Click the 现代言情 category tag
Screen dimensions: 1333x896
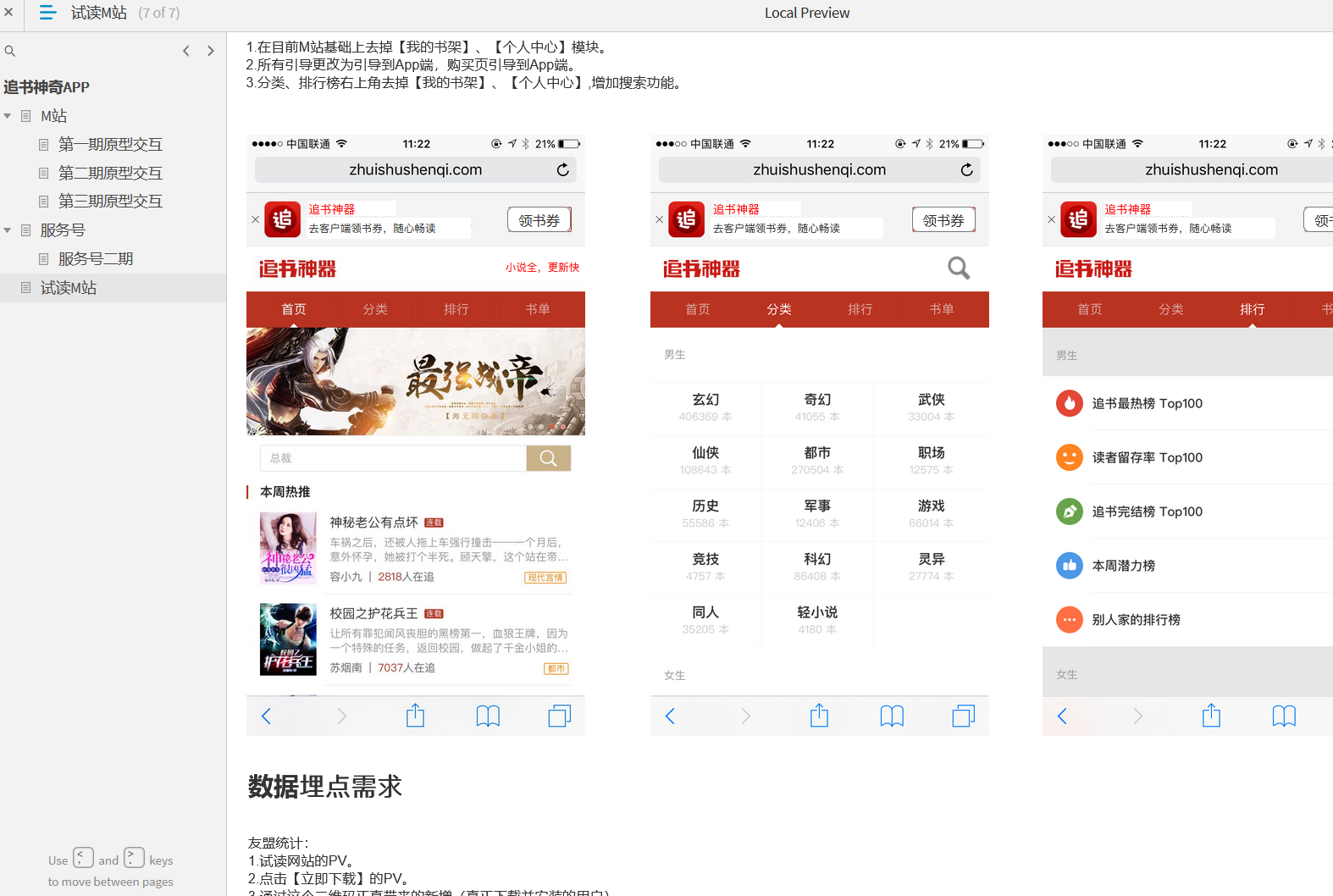click(x=545, y=578)
